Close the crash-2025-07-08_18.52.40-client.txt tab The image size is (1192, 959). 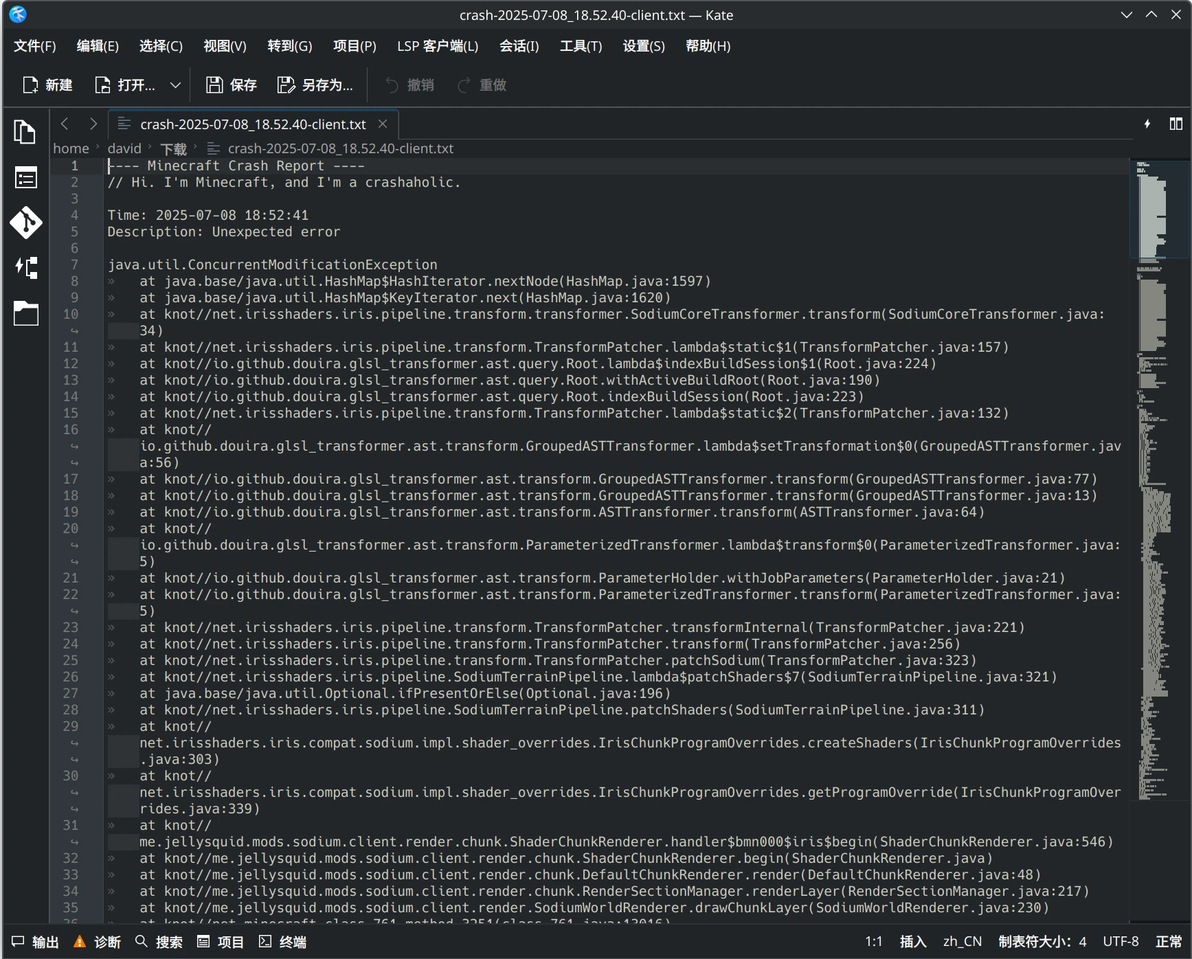tap(382, 124)
